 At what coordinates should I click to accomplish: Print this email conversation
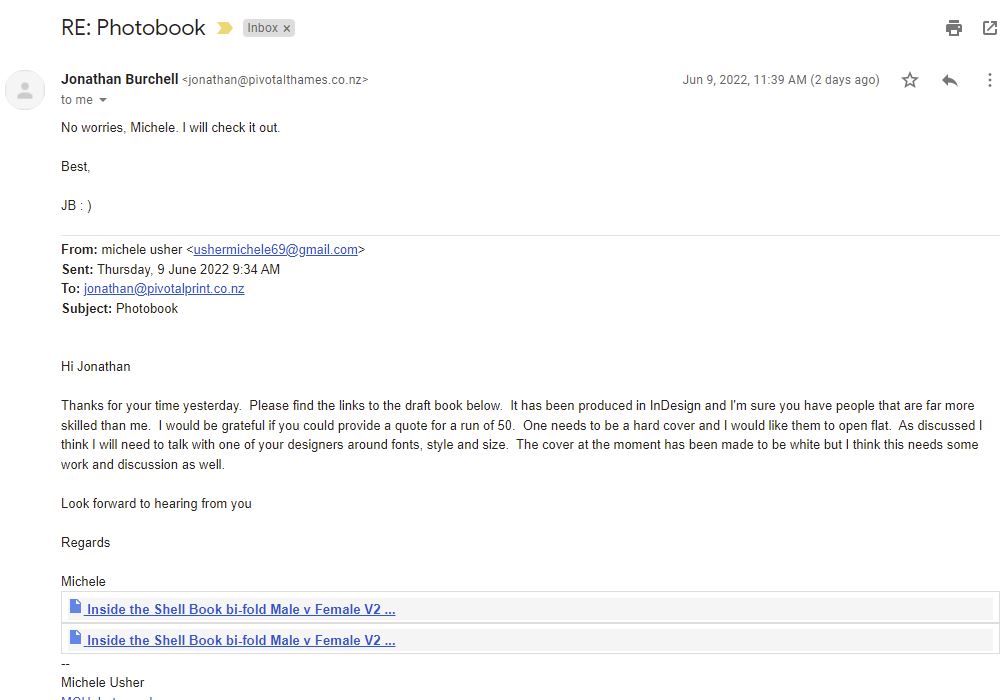pos(954,28)
